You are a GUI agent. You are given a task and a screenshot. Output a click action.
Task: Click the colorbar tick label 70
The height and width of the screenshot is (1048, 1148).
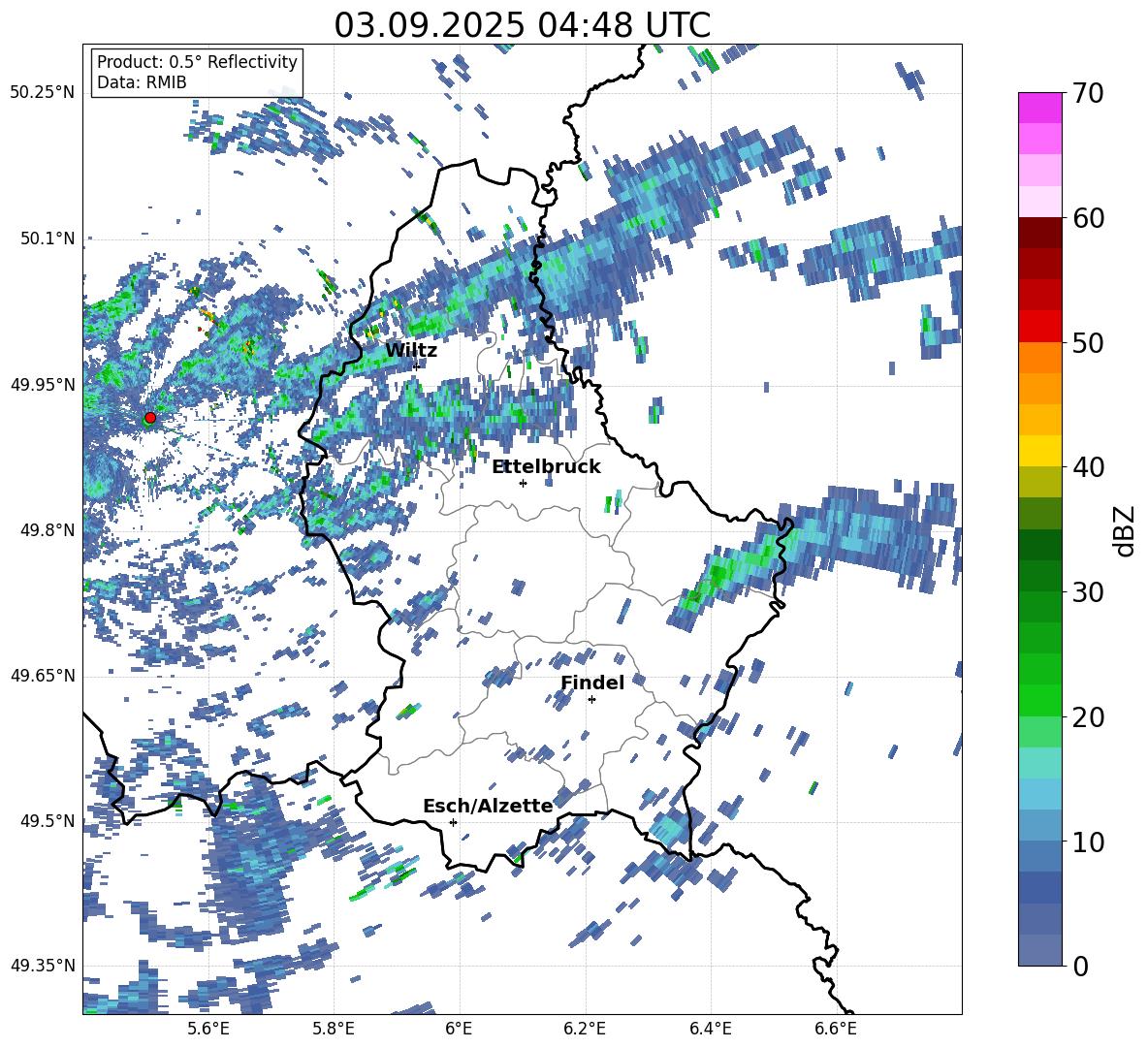[x=1088, y=93]
